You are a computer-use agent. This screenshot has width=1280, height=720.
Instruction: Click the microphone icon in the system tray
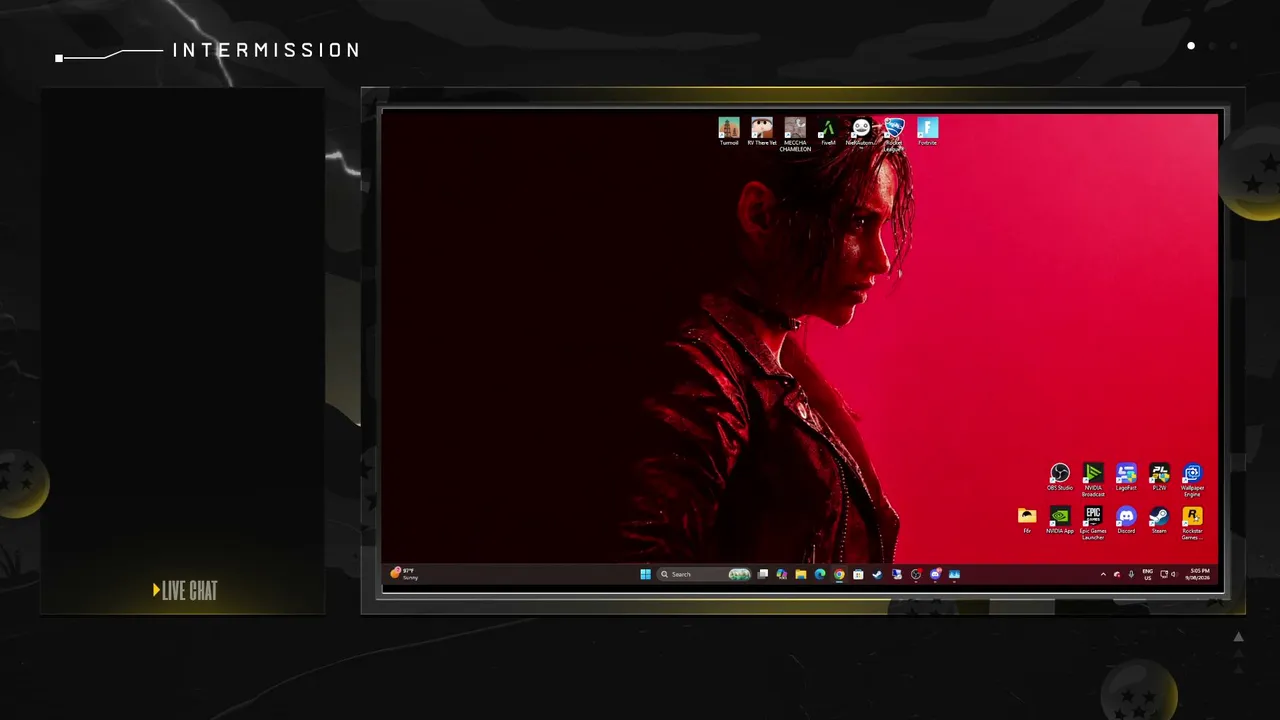pos(1131,574)
